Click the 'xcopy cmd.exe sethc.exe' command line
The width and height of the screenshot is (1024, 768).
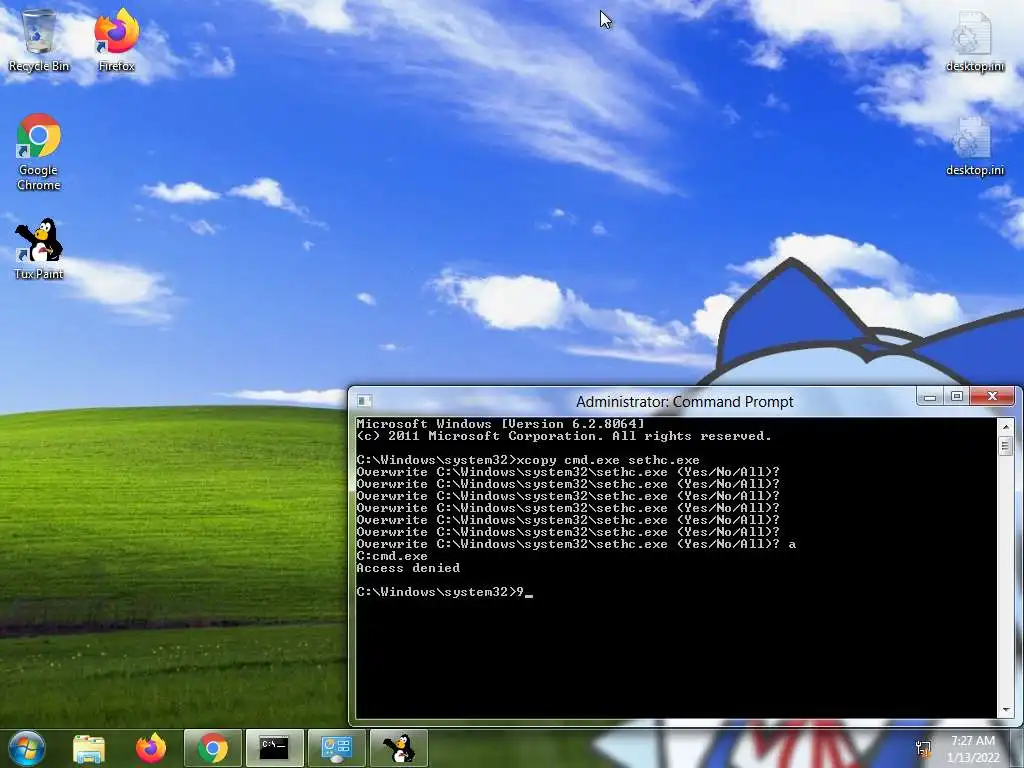coord(528,460)
